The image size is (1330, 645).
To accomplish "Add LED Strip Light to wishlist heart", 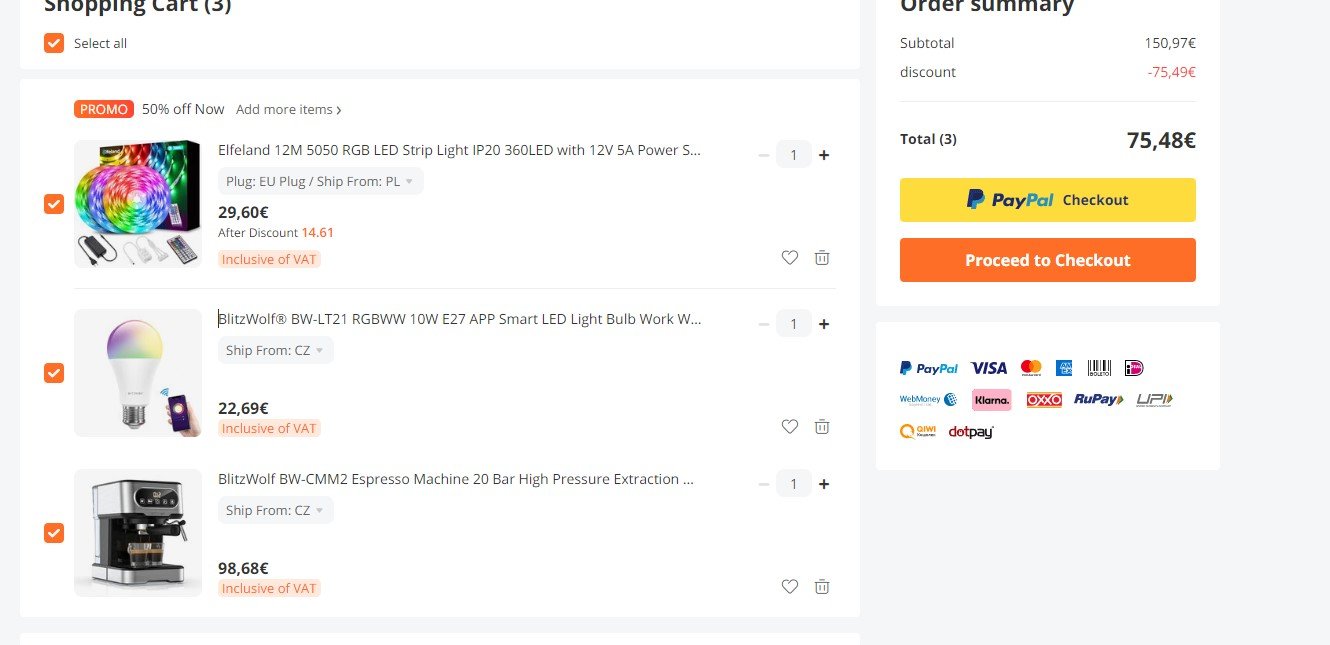I will [x=790, y=257].
